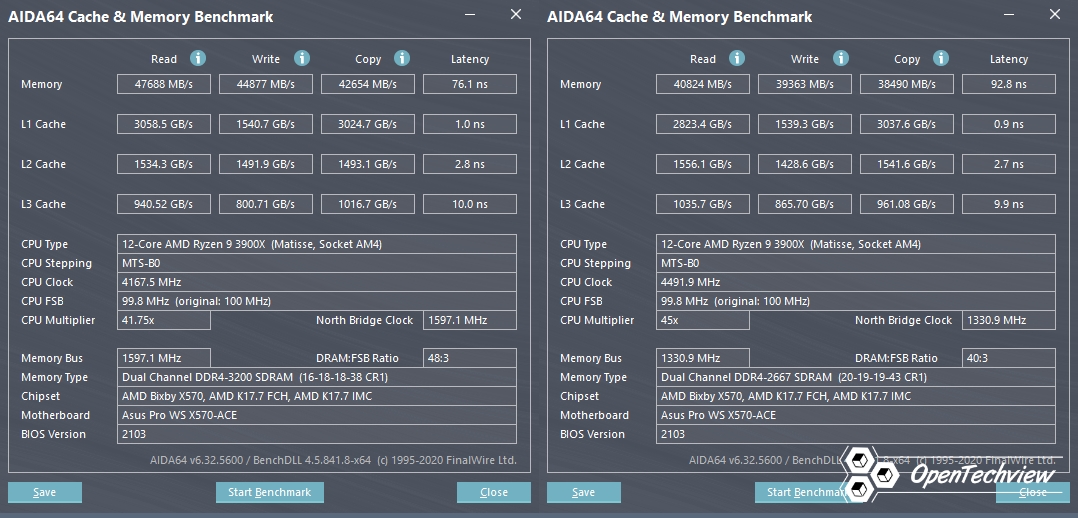Select DDR4-2667 Memory Type field
This screenshot has width=1078, height=518.
click(856, 378)
